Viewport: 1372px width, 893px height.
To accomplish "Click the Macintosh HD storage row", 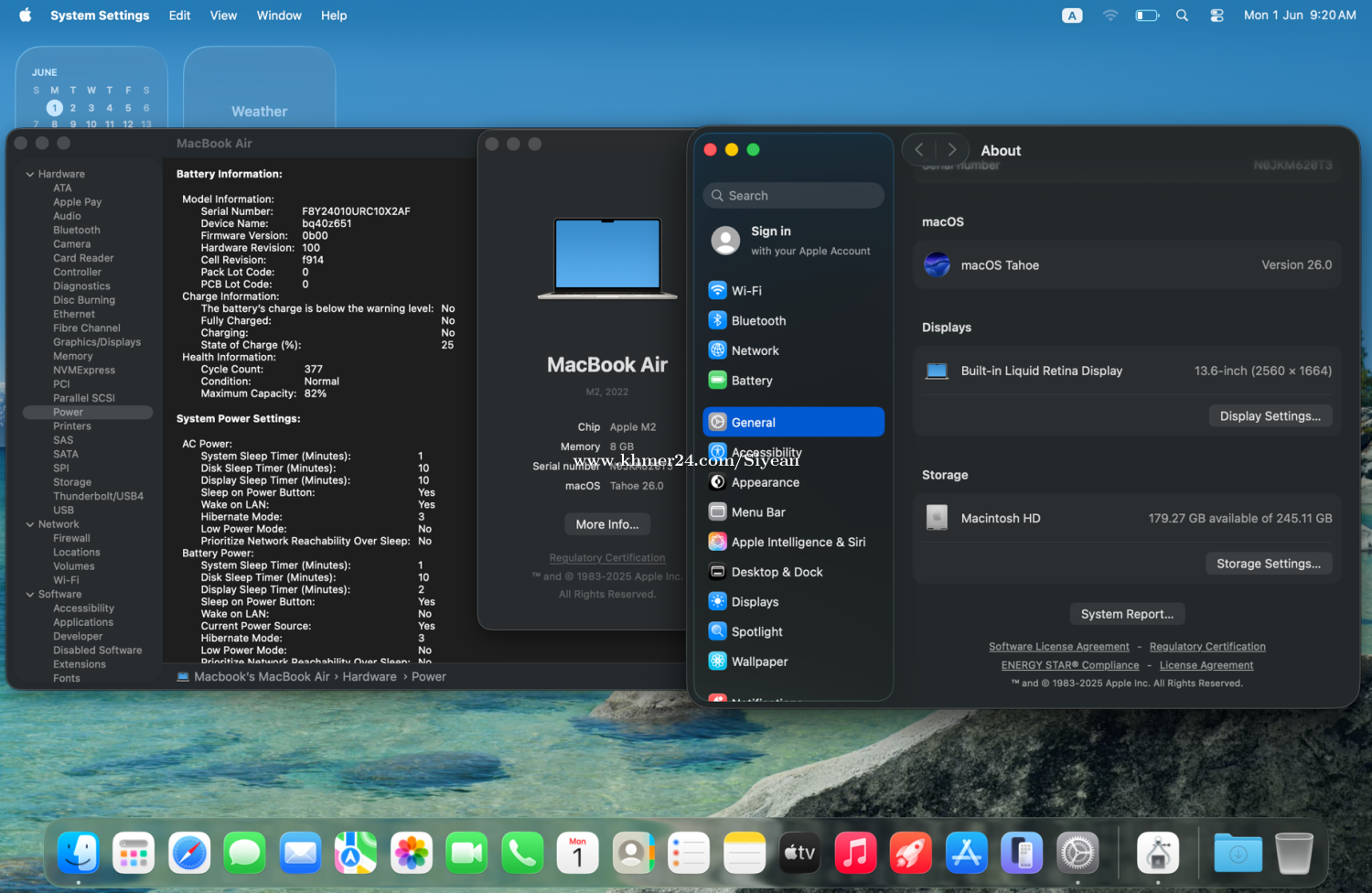I will (x=1127, y=518).
